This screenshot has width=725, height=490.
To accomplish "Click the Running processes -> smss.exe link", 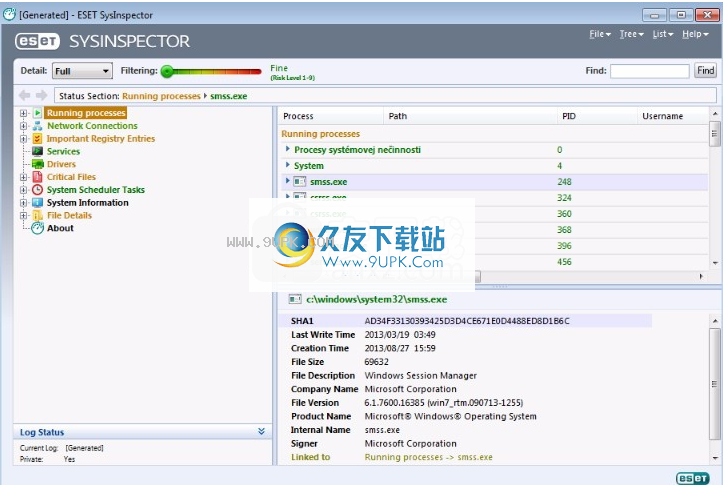I will click(429, 457).
